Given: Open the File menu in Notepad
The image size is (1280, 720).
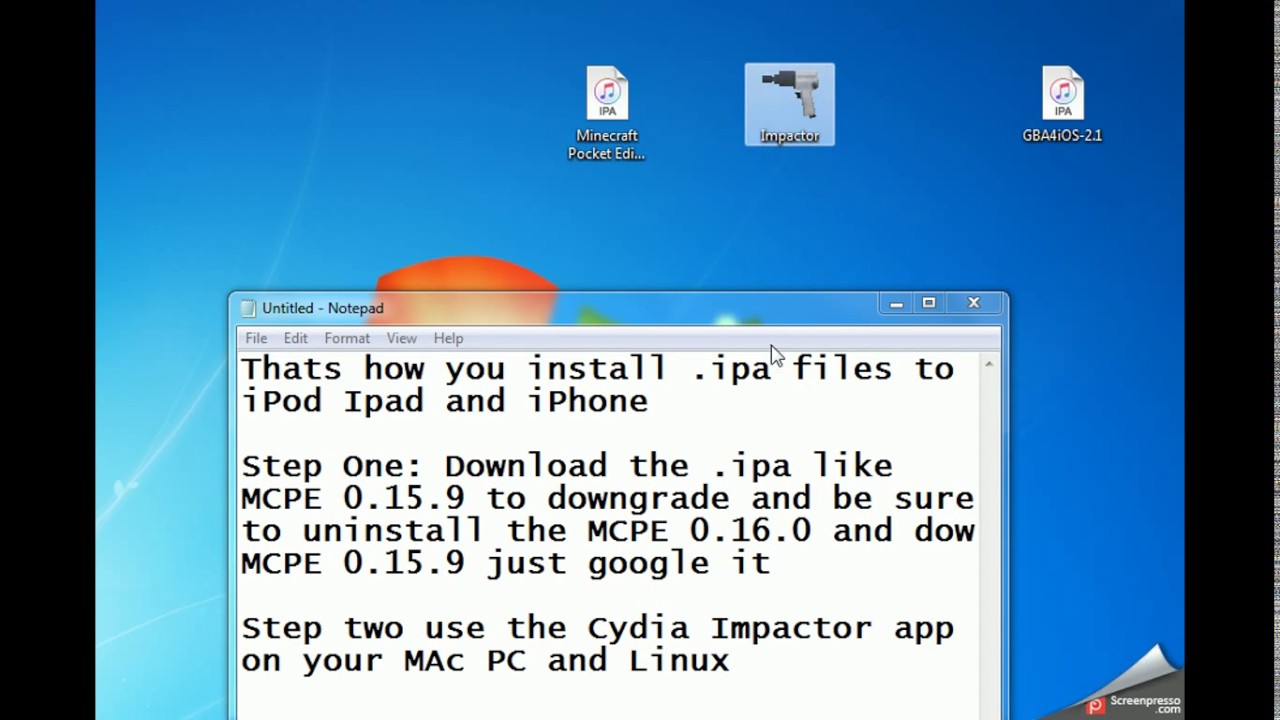Looking at the screenshot, I should [256, 338].
